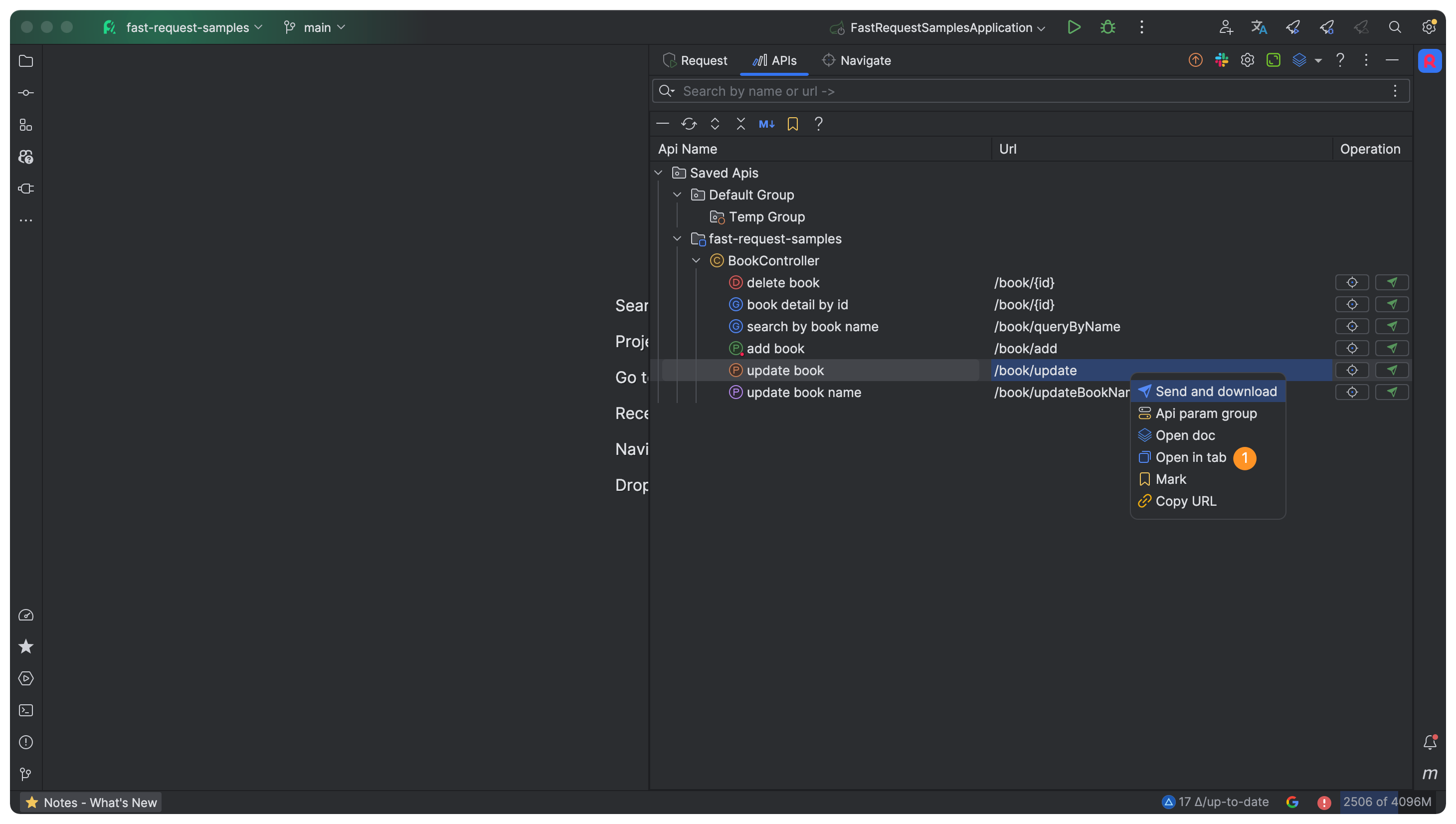Click Notes - What's New status button

coord(91,803)
